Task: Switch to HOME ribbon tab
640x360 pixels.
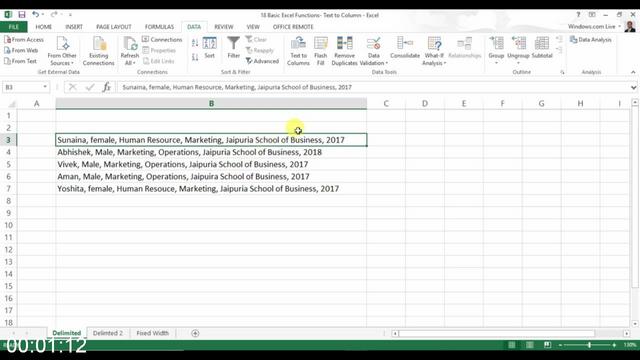Action: tap(44, 27)
